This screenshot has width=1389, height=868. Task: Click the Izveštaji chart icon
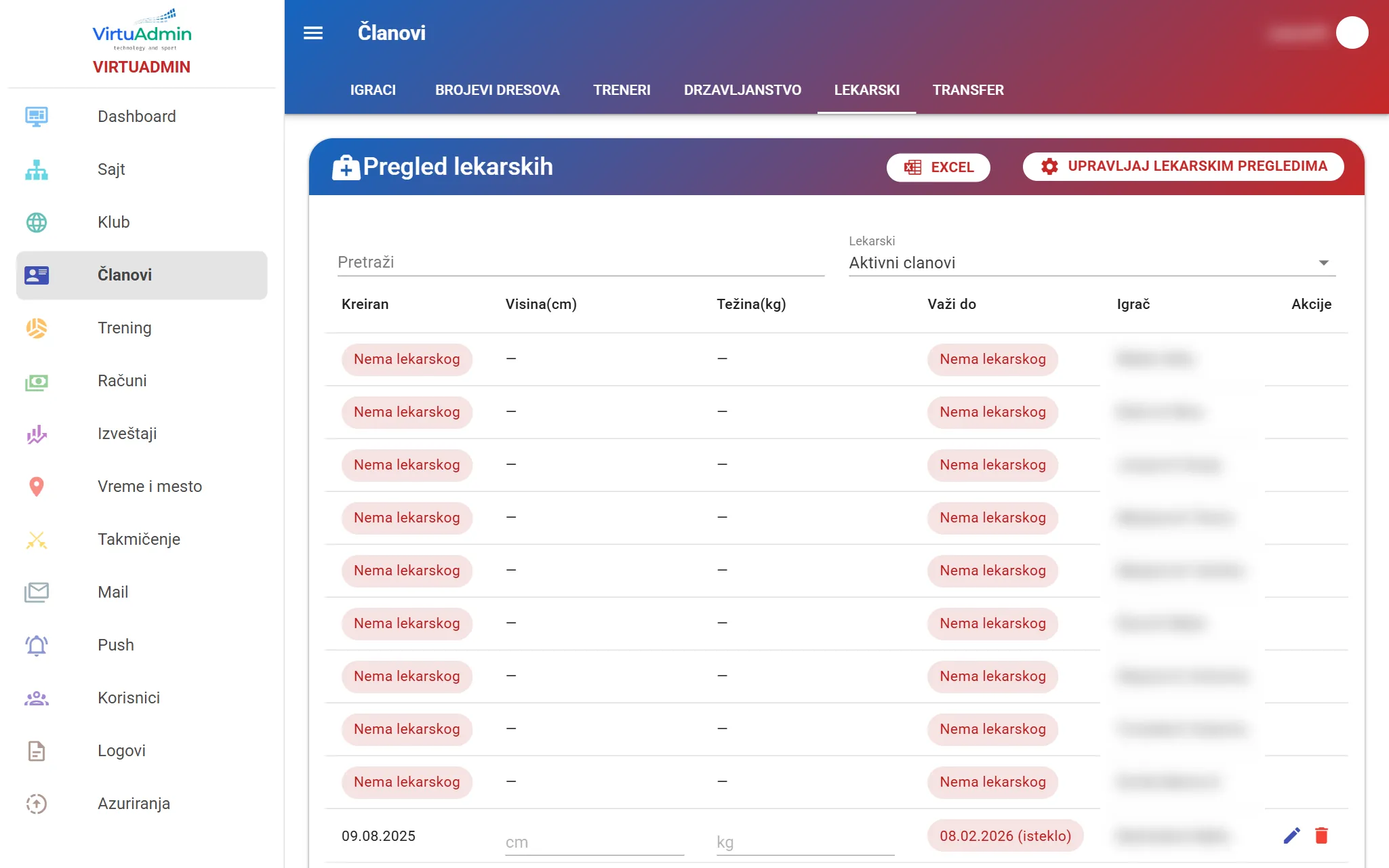[x=37, y=434]
